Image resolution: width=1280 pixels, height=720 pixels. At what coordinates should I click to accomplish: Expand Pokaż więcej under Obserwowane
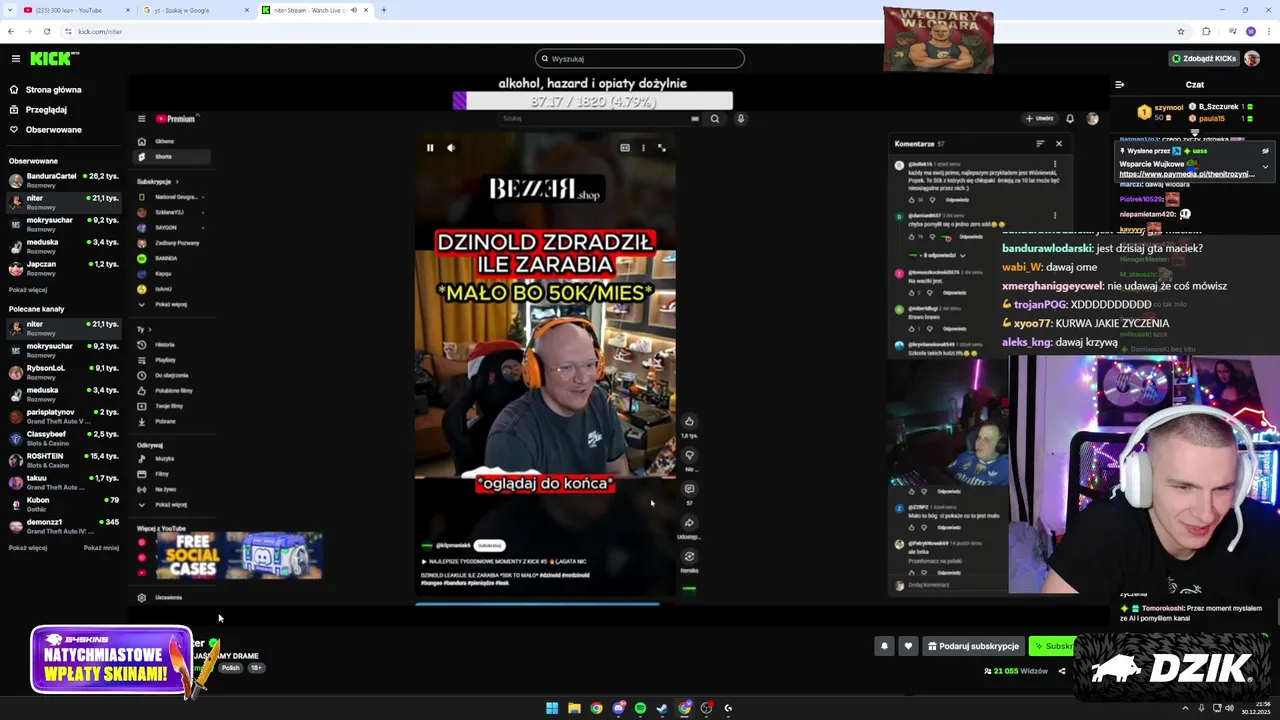click(28, 290)
